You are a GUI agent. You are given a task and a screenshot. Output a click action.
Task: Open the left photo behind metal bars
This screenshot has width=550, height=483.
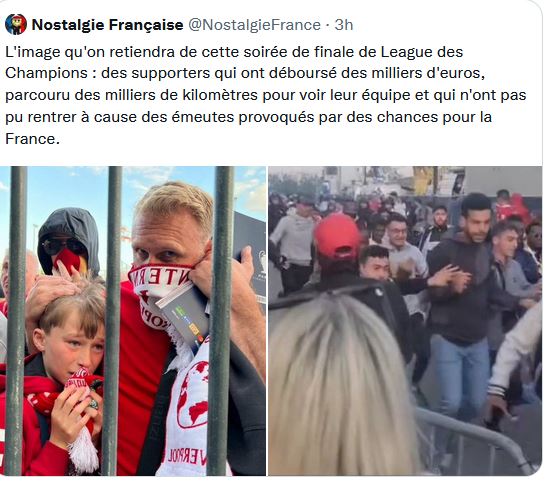(133, 321)
